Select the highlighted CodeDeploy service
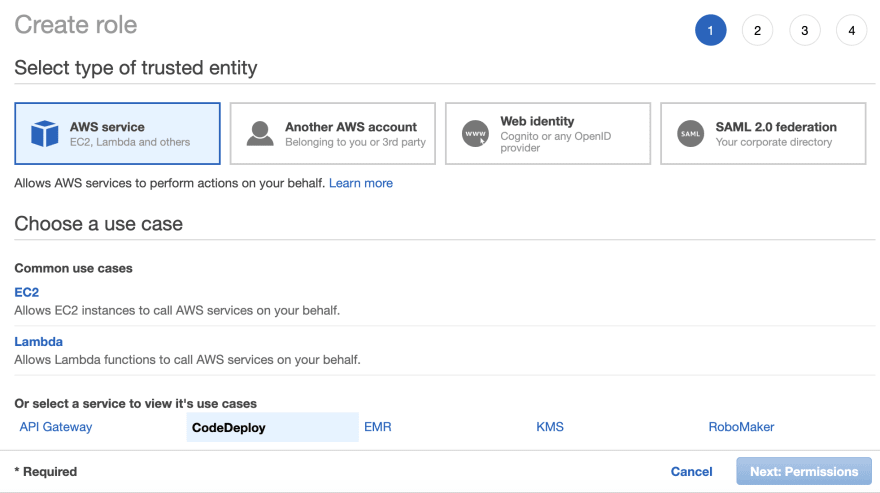This screenshot has width=880, height=493. coord(273,427)
